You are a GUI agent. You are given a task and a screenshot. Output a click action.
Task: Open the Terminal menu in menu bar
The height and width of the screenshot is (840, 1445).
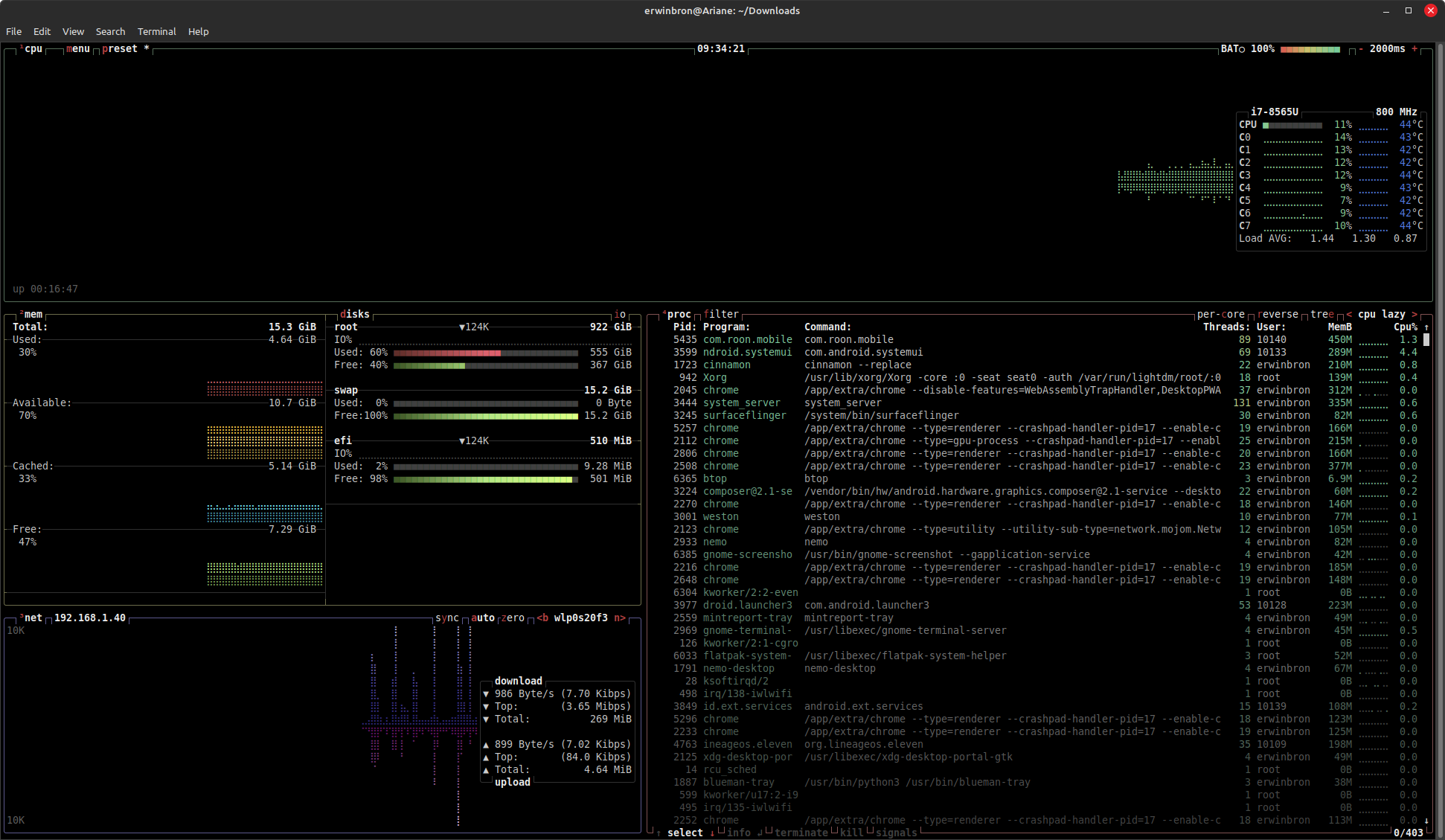coord(156,31)
